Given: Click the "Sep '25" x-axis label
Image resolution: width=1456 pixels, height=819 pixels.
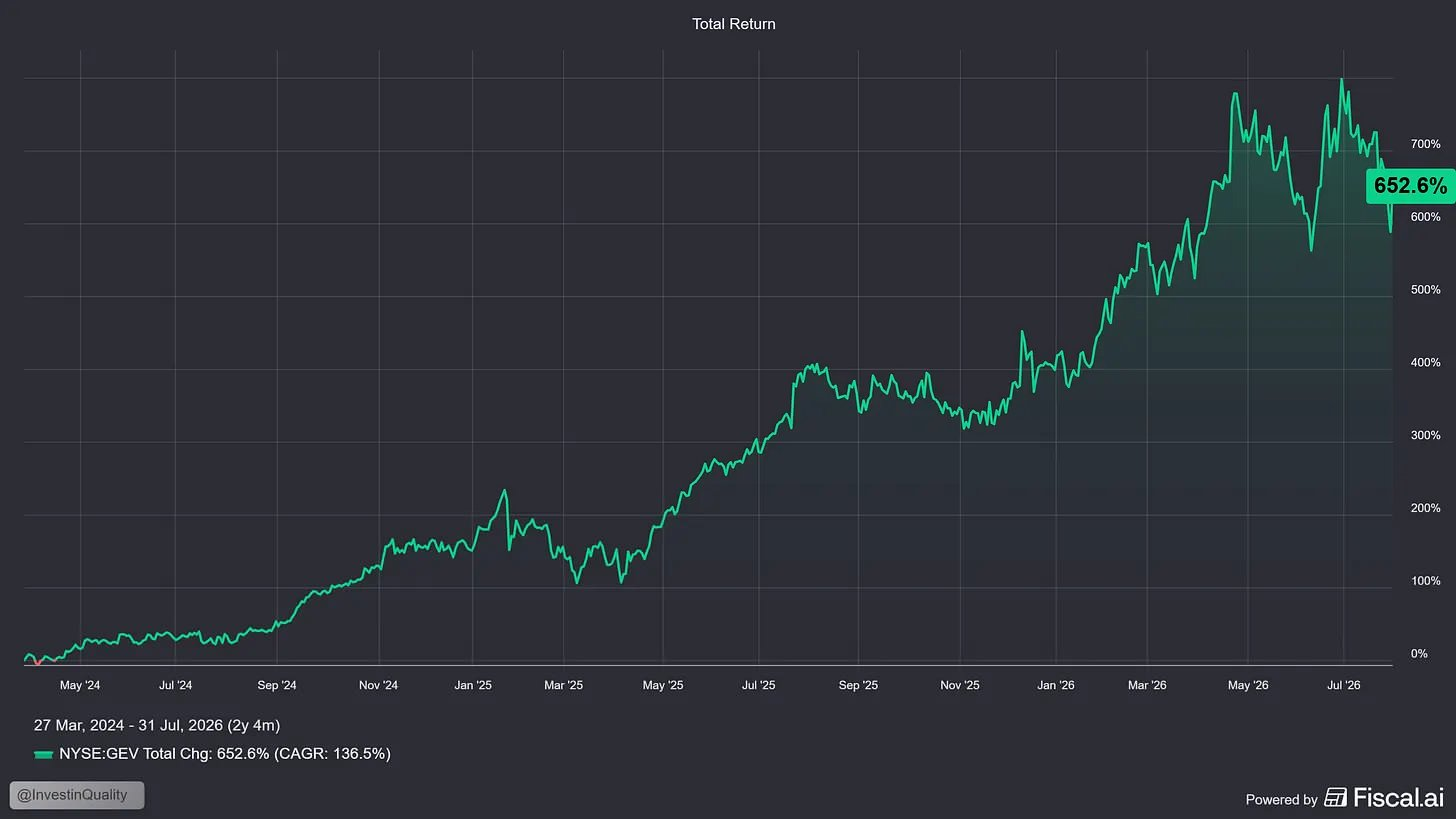Looking at the screenshot, I should click(858, 685).
